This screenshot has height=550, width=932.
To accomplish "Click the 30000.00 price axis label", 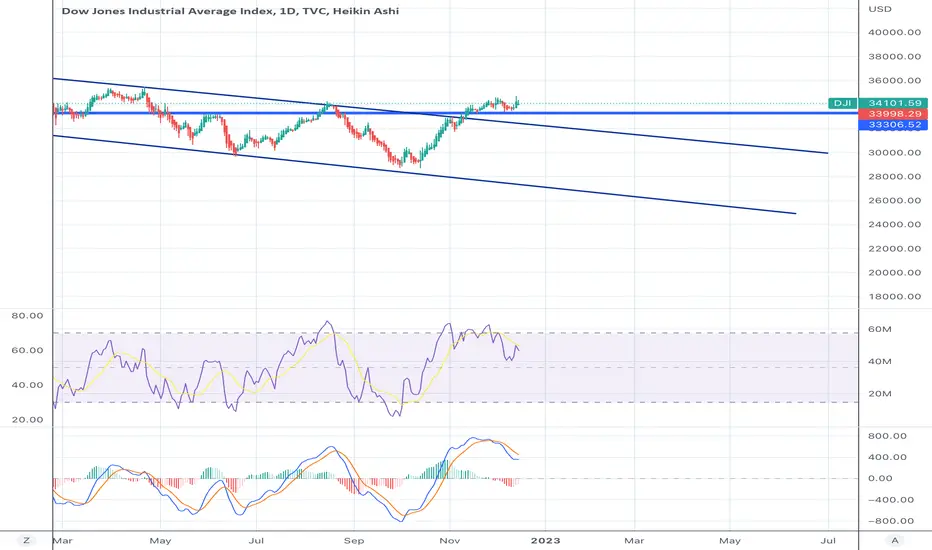I will [895, 152].
